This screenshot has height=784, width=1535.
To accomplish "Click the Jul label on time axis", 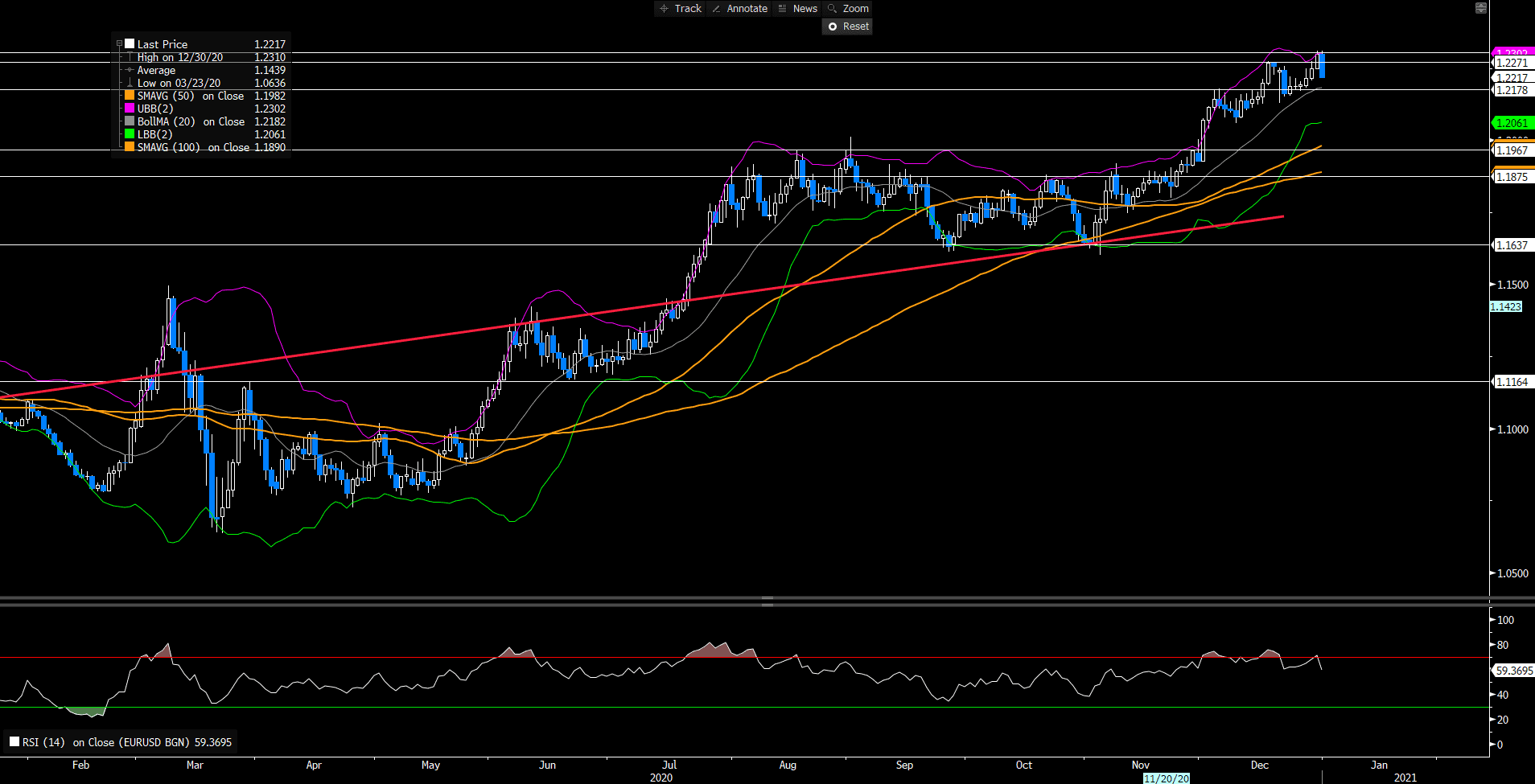I will click(669, 765).
